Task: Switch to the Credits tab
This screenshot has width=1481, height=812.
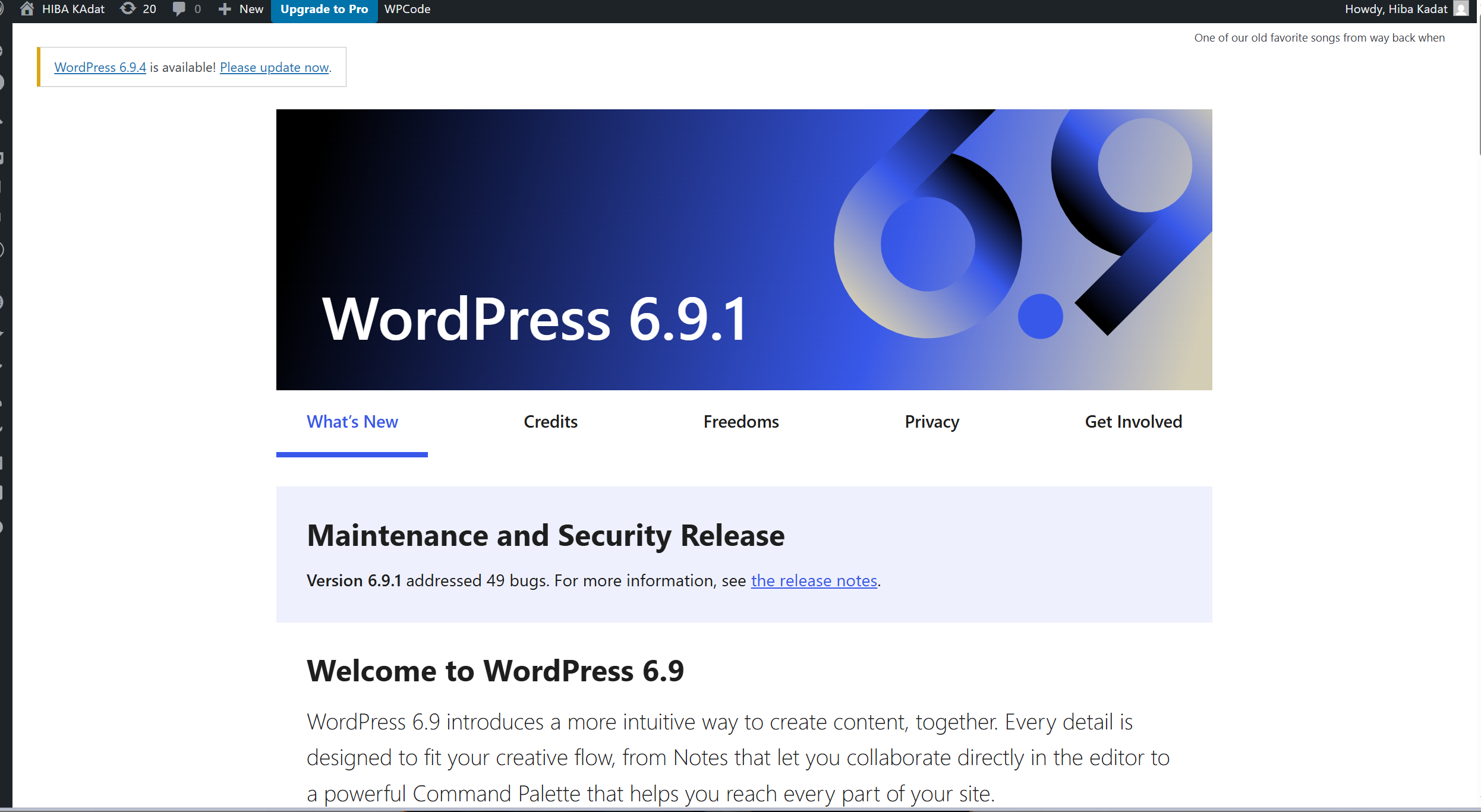Action: click(550, 422)
